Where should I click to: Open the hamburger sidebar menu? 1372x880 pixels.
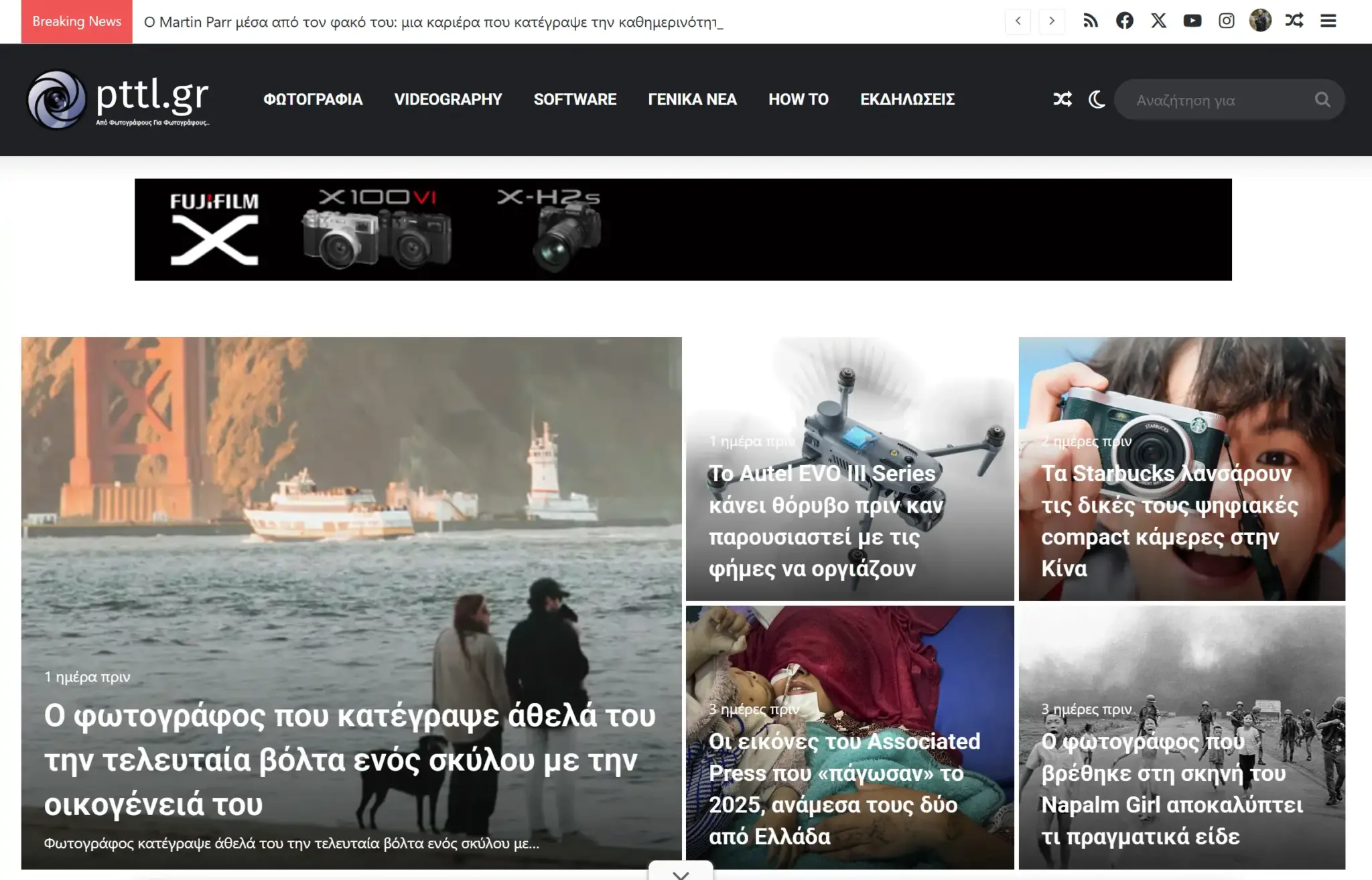(x=1328, y=21)
